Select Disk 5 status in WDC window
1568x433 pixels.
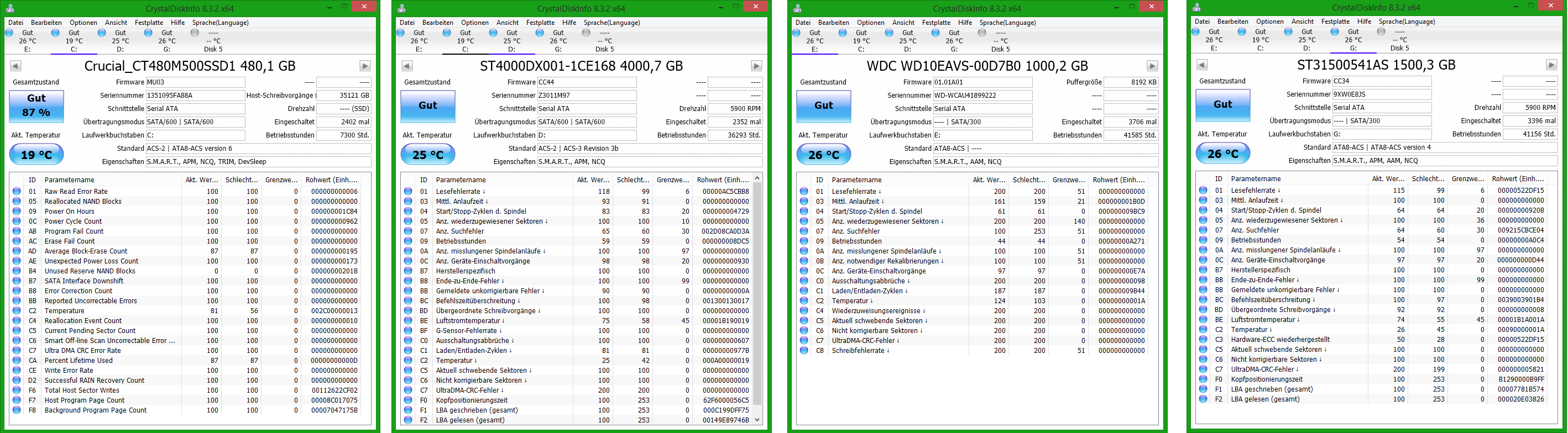[x=1000, y=41]
